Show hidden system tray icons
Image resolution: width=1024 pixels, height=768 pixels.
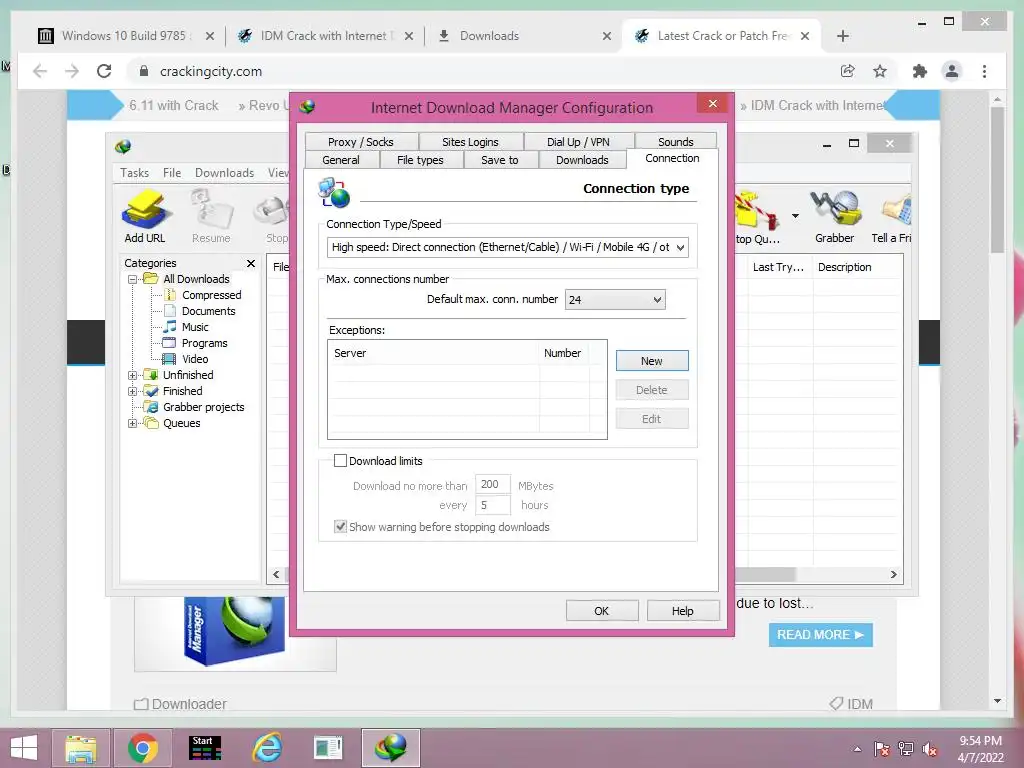(x=857, y=749)
